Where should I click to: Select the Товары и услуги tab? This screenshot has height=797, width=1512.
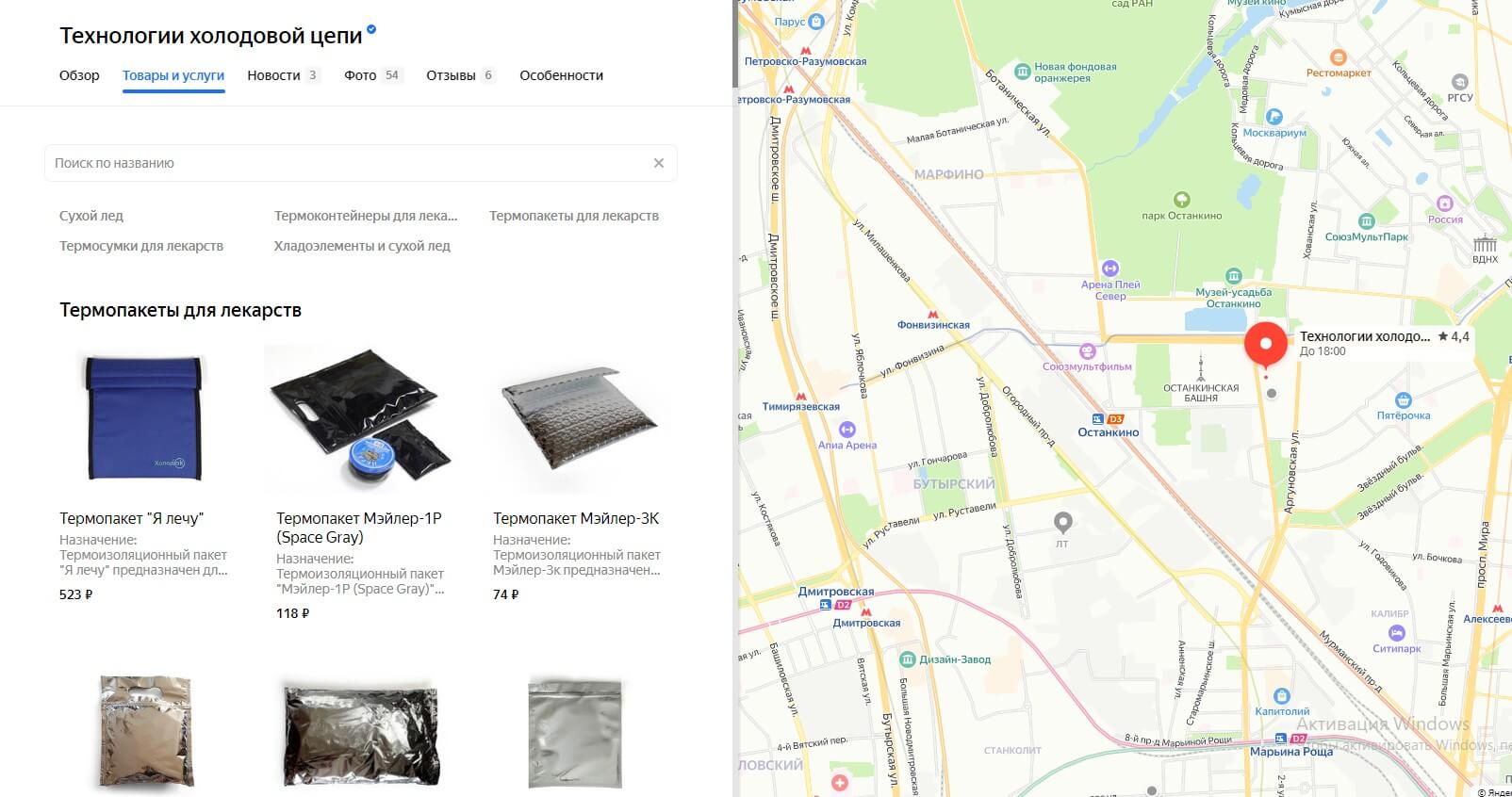coord(173,75)
